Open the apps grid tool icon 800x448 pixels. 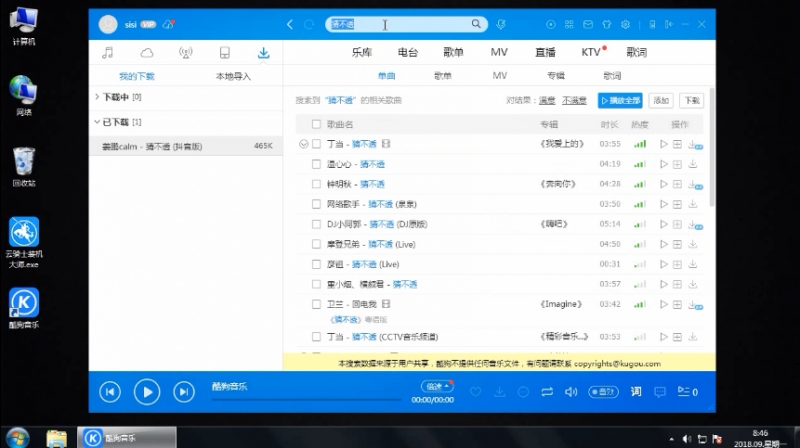[x=569, y=24]
